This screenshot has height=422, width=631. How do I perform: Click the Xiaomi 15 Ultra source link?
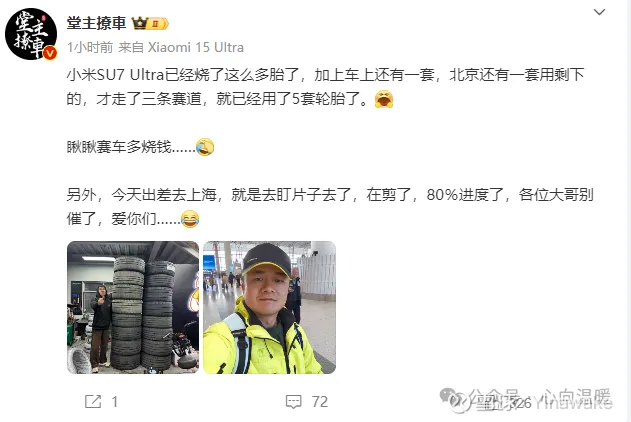(196, 47)
